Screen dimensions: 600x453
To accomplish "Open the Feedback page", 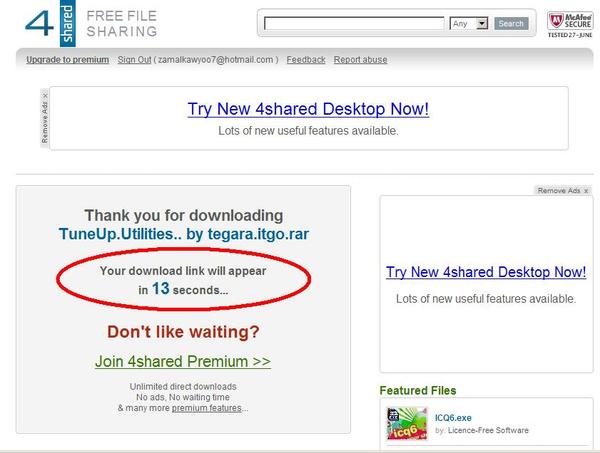I will 305,60.
